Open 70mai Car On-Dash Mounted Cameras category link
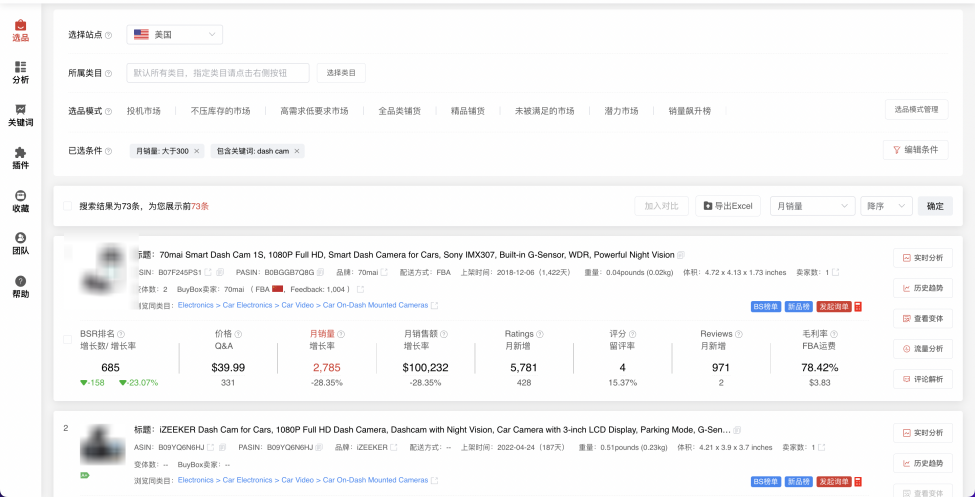The width and height of the screenshot is (975, 497). point(376,305)
